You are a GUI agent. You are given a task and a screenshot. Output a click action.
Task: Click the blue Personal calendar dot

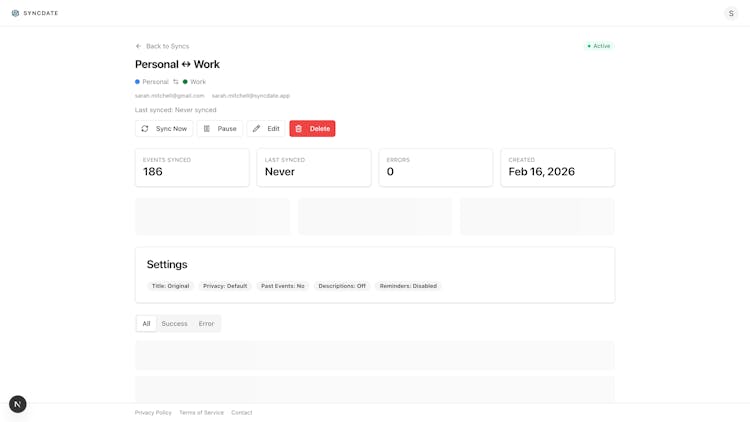[x=138, y=82]
